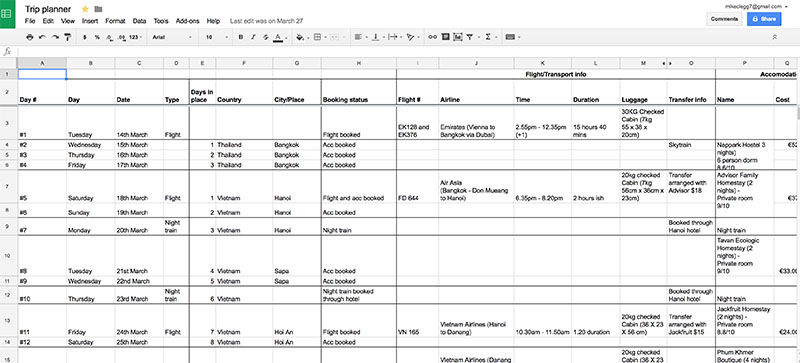
Task: Open the Help menu
Action: pyautogui.click(x=213, y=21)
